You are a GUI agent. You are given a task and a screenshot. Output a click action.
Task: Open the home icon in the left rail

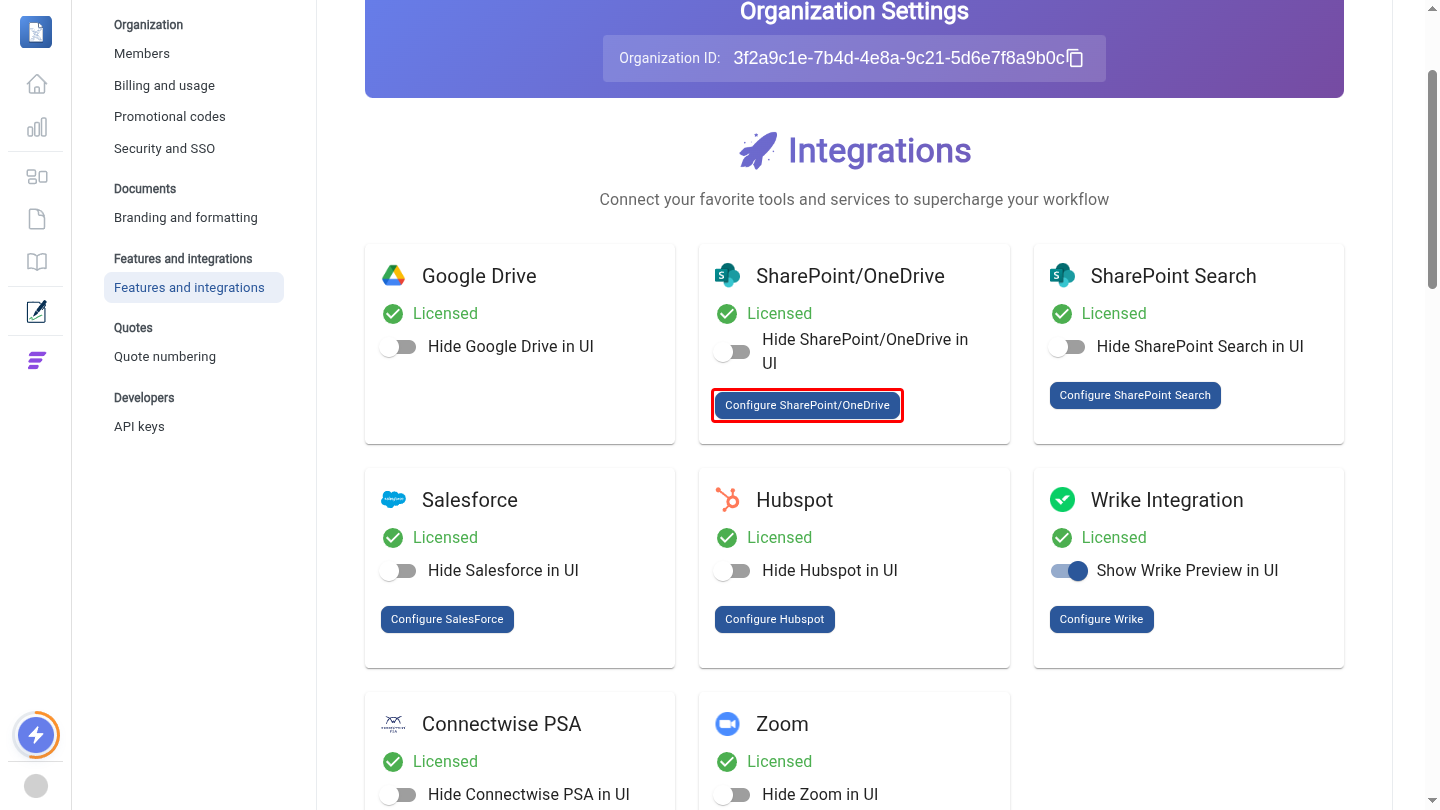(x=36, y=84)
